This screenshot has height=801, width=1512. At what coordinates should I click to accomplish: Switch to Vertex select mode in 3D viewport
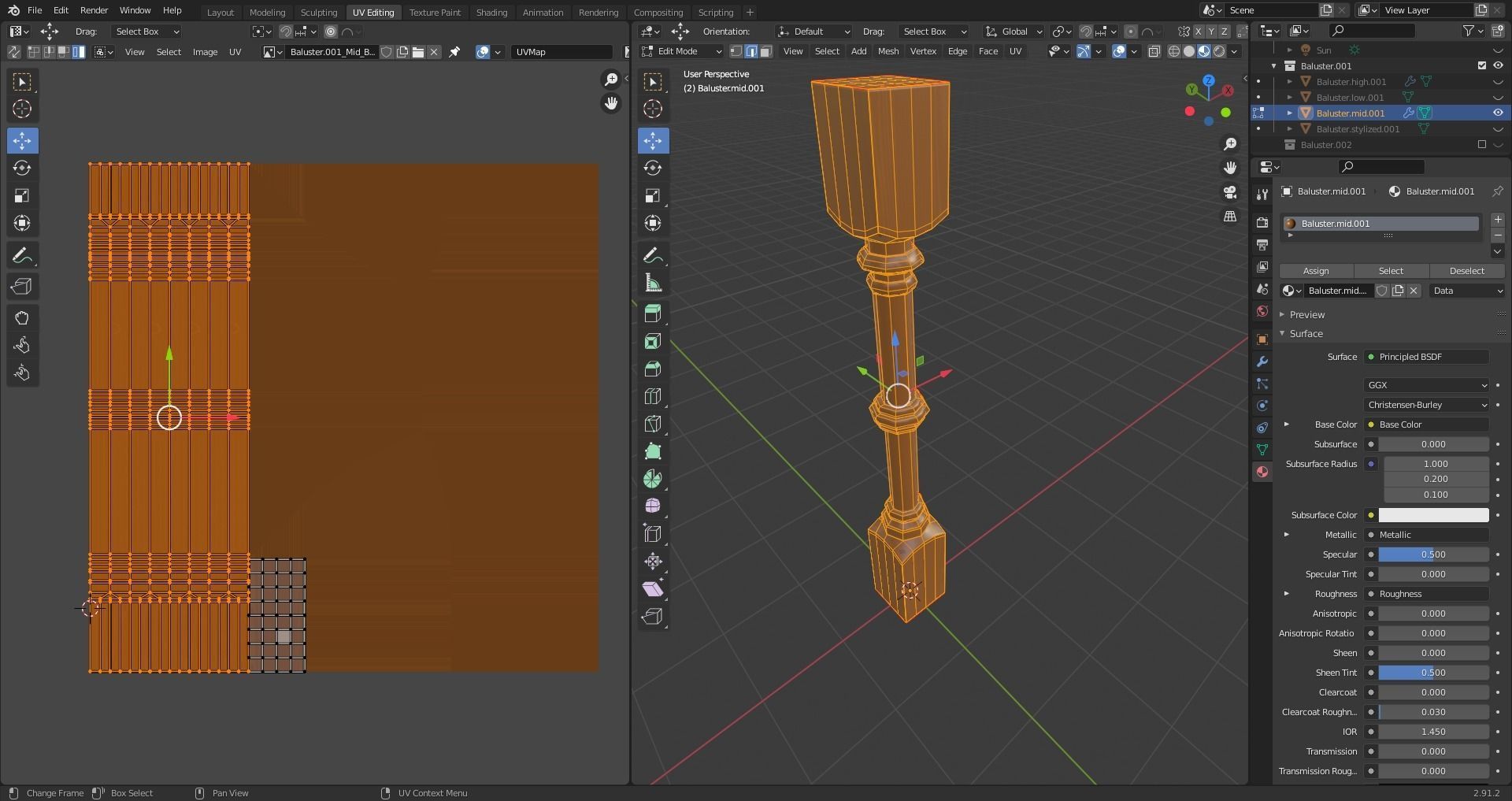[736, 51]
